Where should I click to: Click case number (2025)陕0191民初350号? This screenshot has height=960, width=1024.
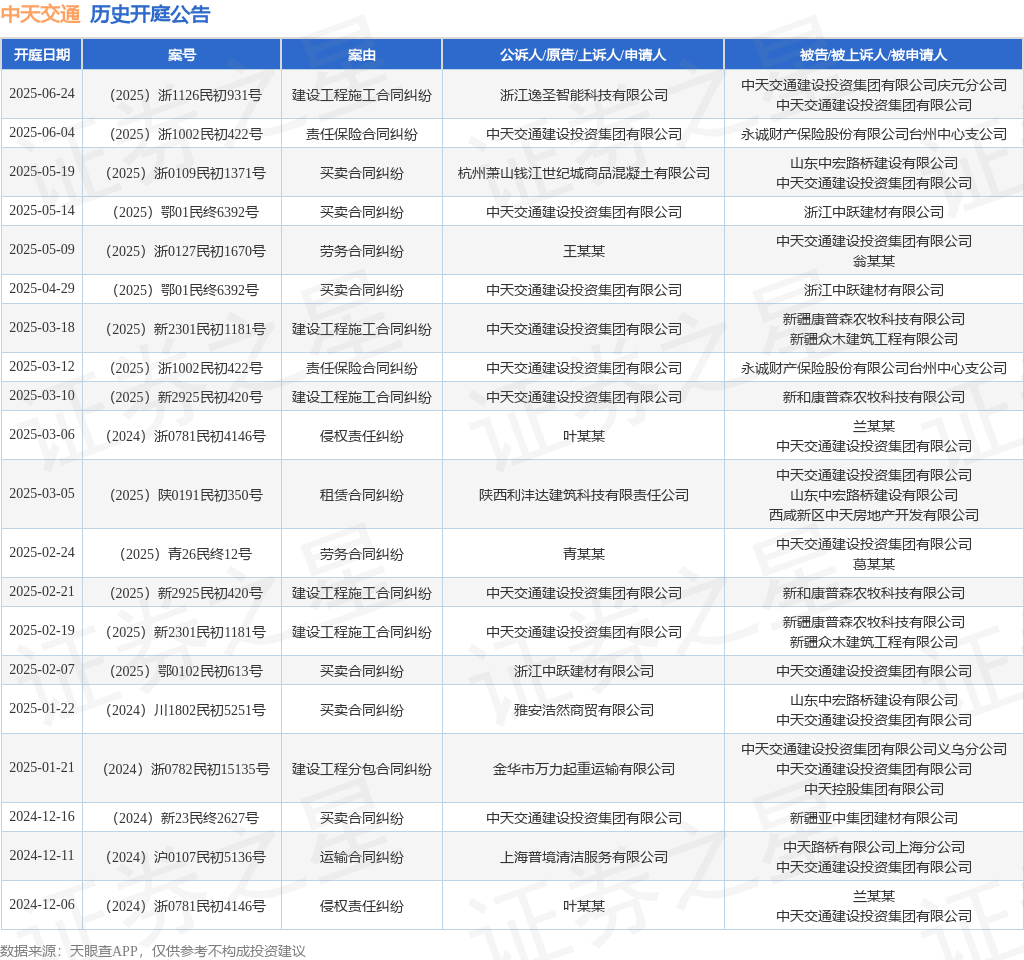pos(182,495)
